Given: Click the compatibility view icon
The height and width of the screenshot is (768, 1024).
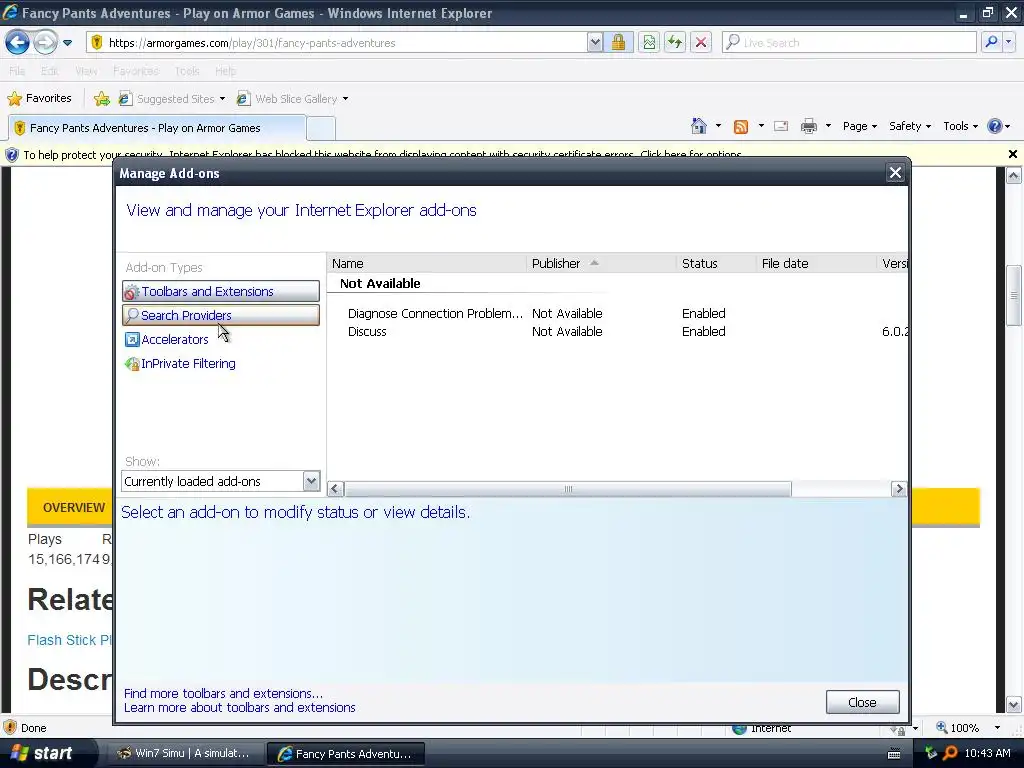Looking at the screenshot, I should (648, 43).
